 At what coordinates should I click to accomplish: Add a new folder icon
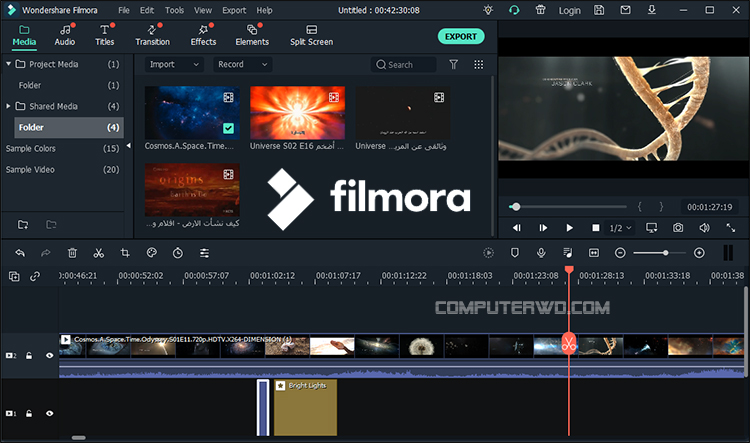[x=23, y=224]
